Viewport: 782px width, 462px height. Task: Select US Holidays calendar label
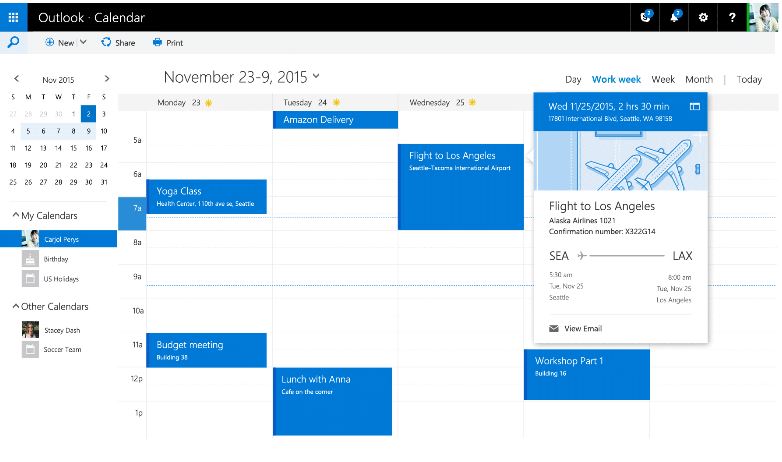click(x=61, y=279)
